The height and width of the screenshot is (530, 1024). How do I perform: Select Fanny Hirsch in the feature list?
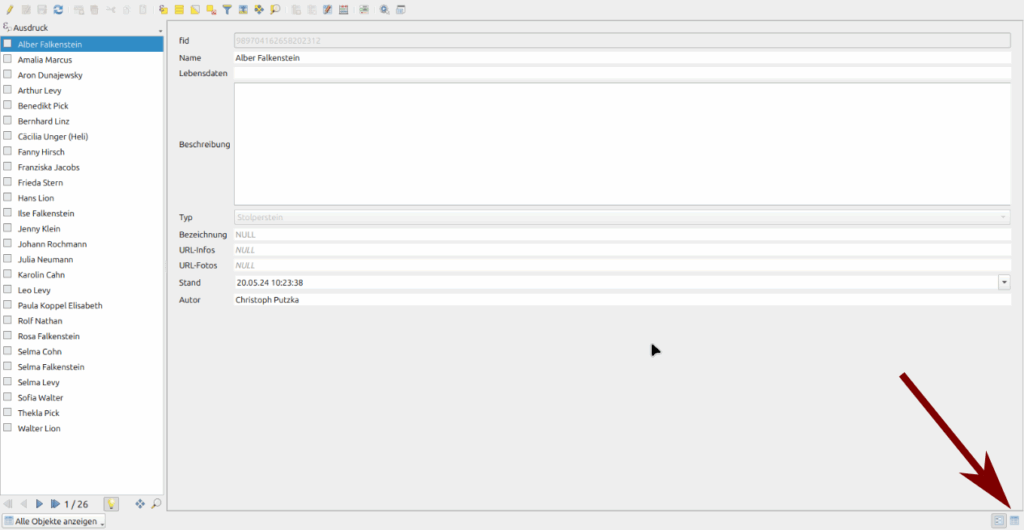pos(41,152)
